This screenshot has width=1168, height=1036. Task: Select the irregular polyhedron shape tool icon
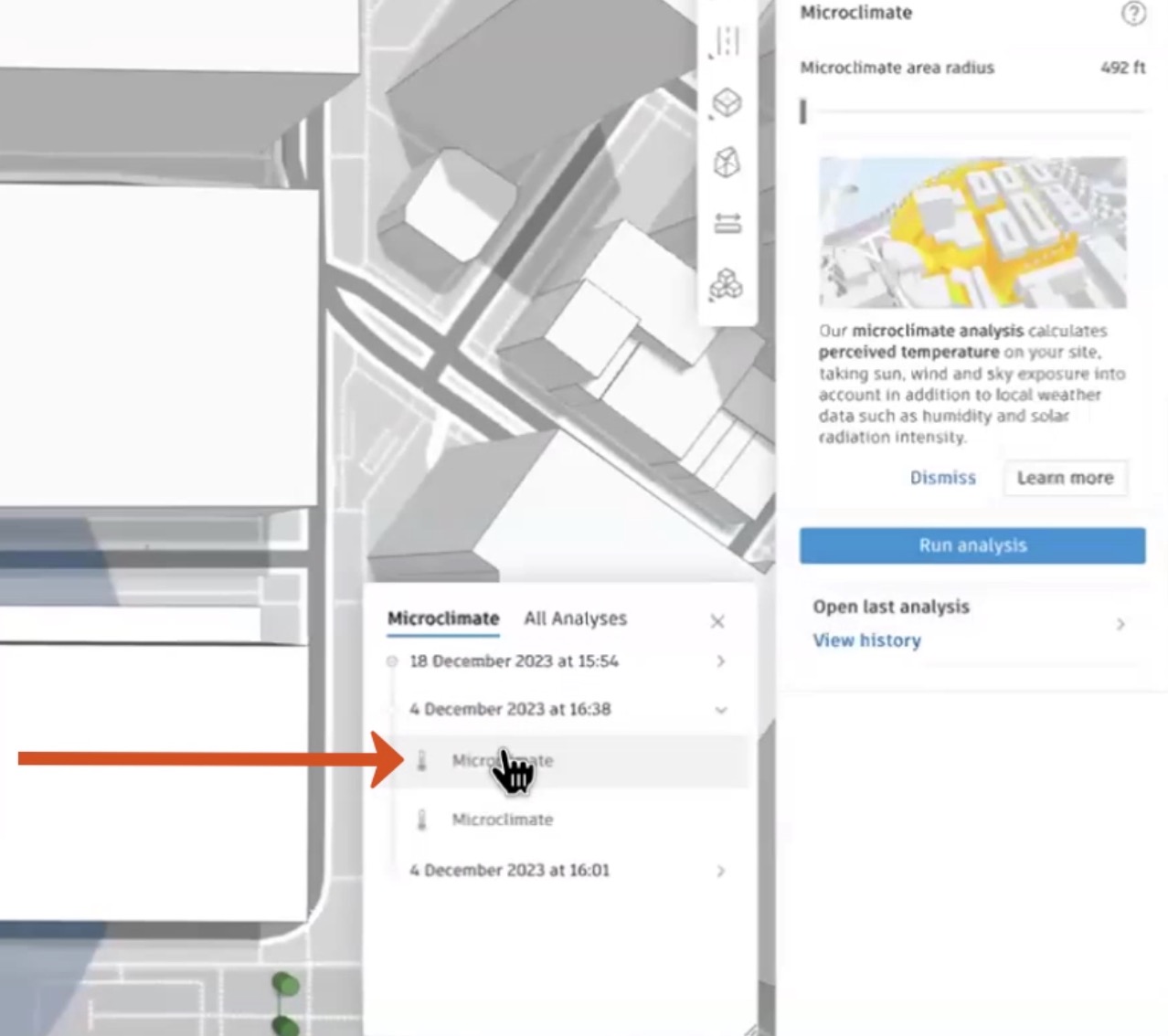click(x=727, y=163)
